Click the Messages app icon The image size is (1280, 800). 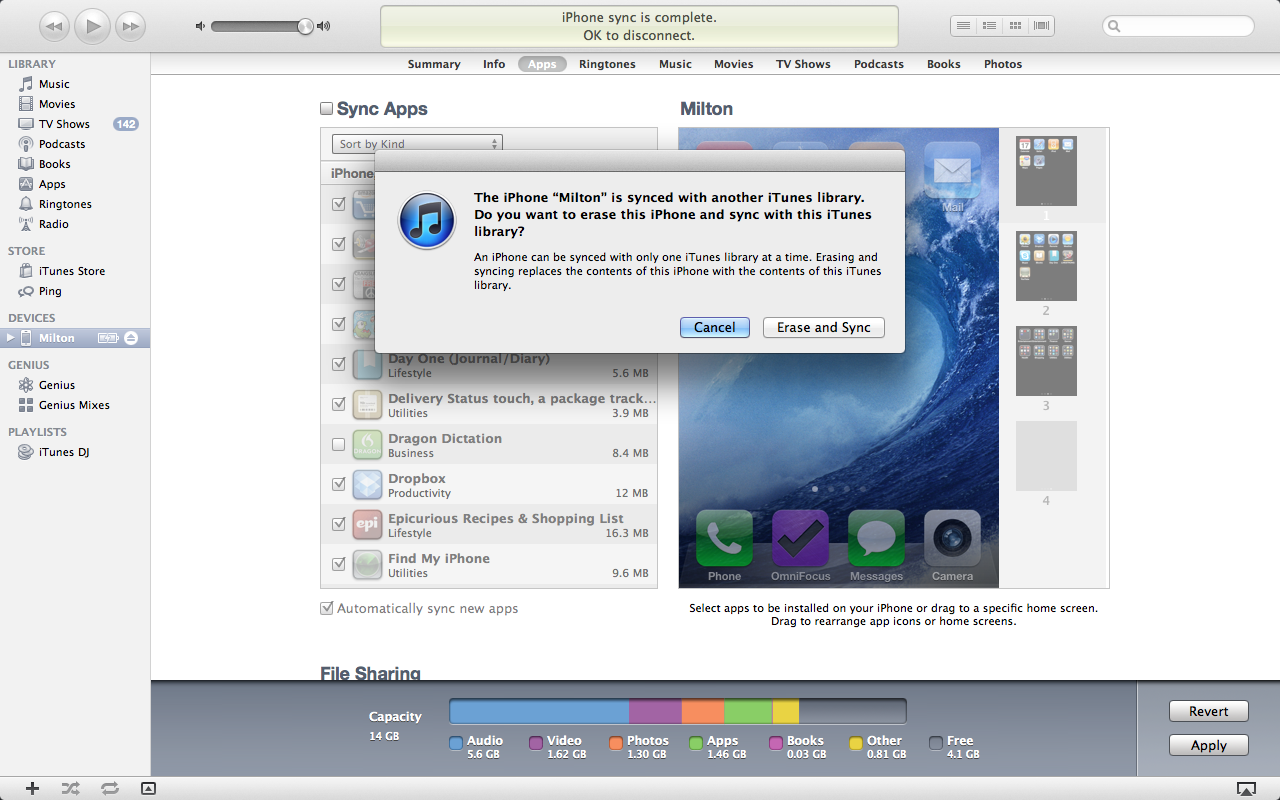pyautogui.click(x=876, y=539)
